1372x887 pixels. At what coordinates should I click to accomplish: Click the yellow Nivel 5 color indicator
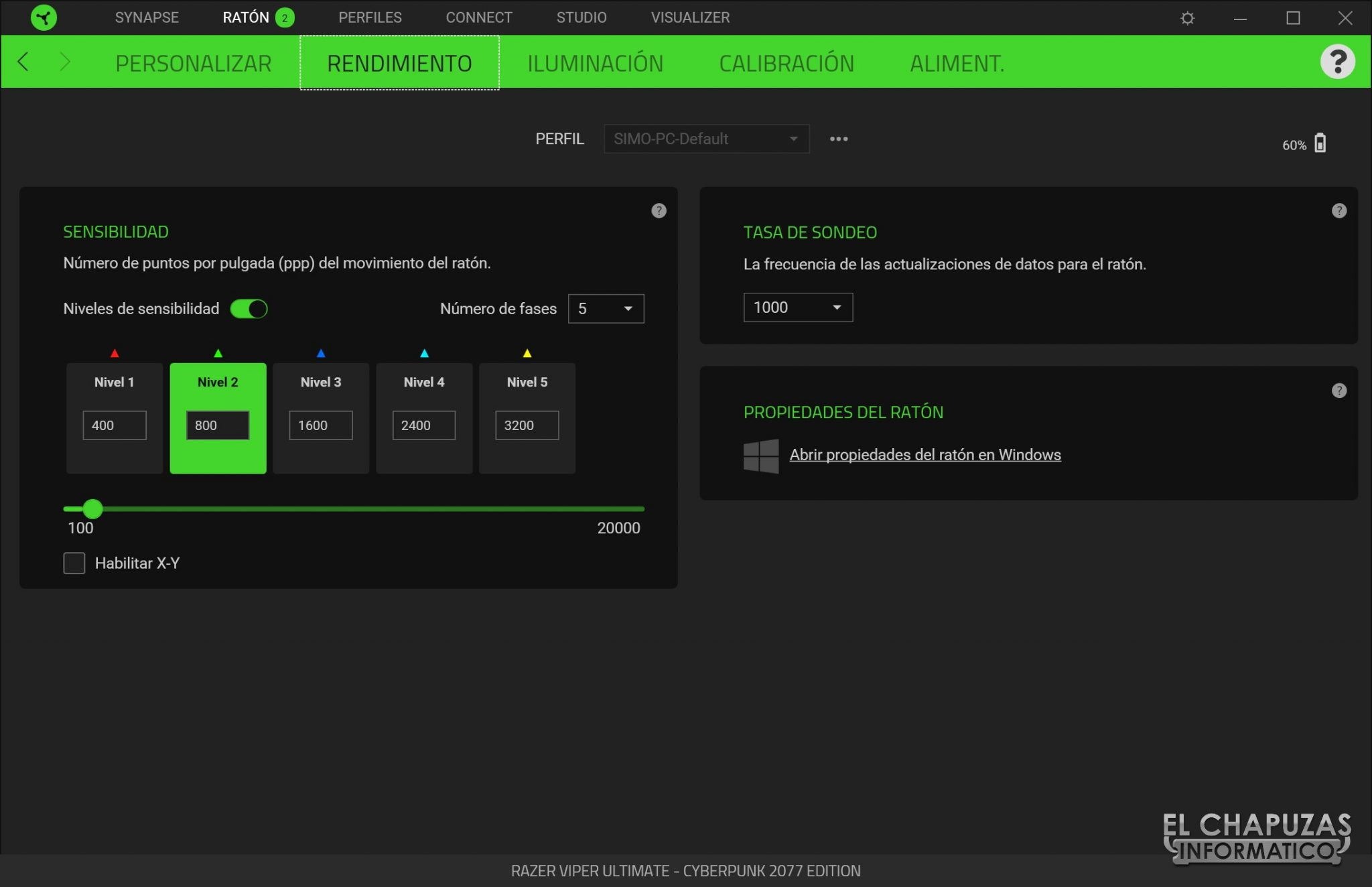(527, 353)
